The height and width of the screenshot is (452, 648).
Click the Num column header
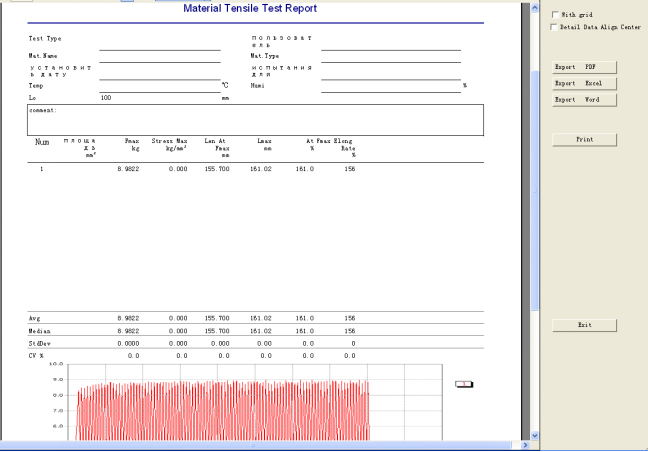click(x=42, y=142)
